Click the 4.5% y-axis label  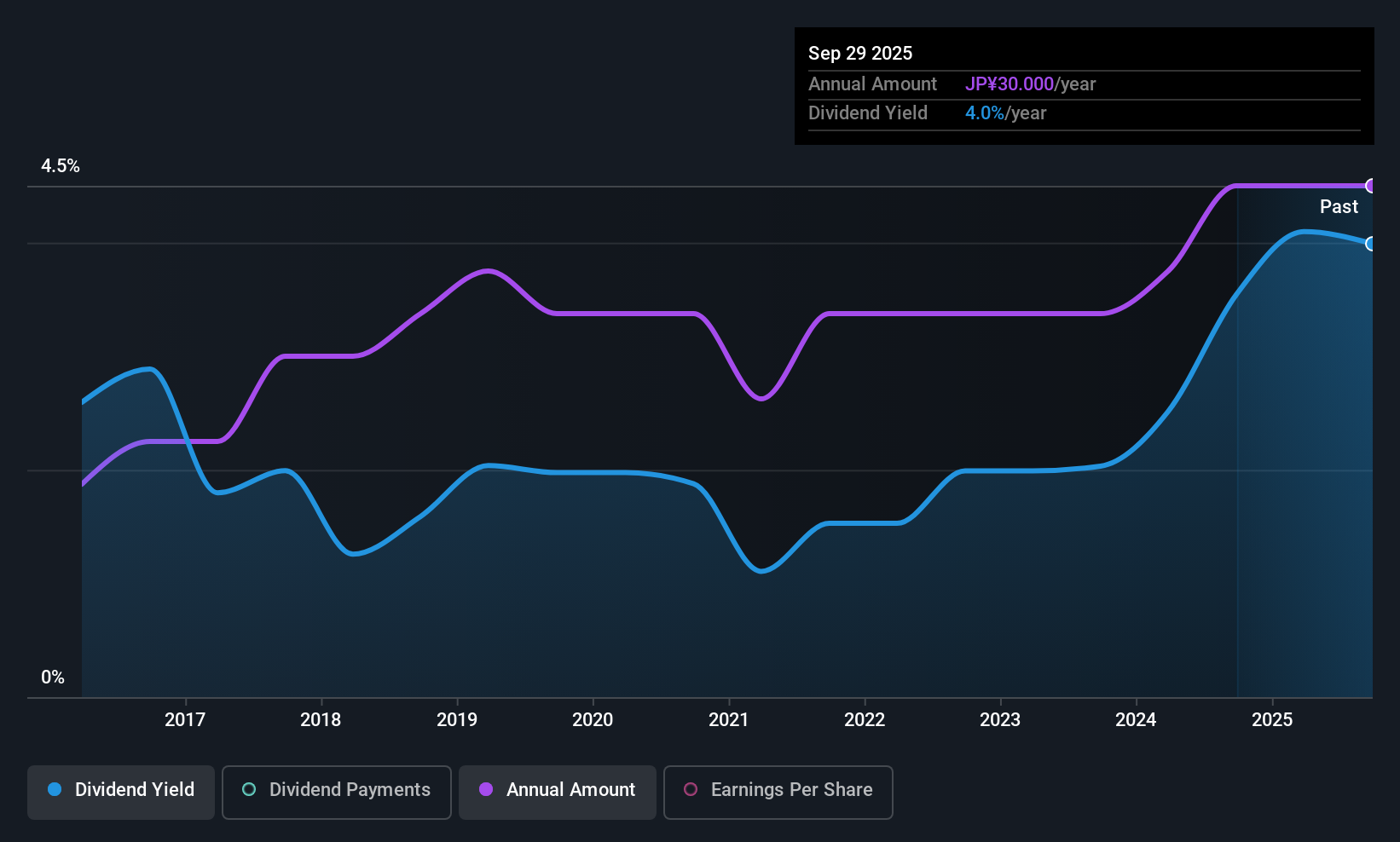(x=61, y=166)
